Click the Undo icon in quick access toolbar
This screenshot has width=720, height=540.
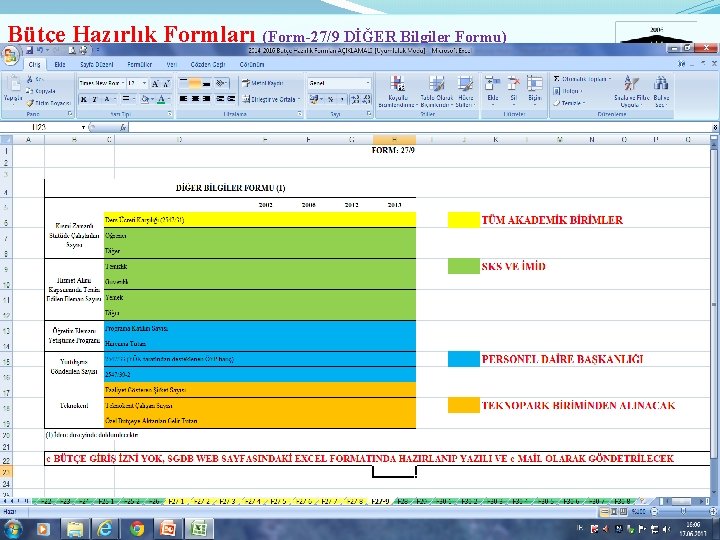(x=40, y=50)
